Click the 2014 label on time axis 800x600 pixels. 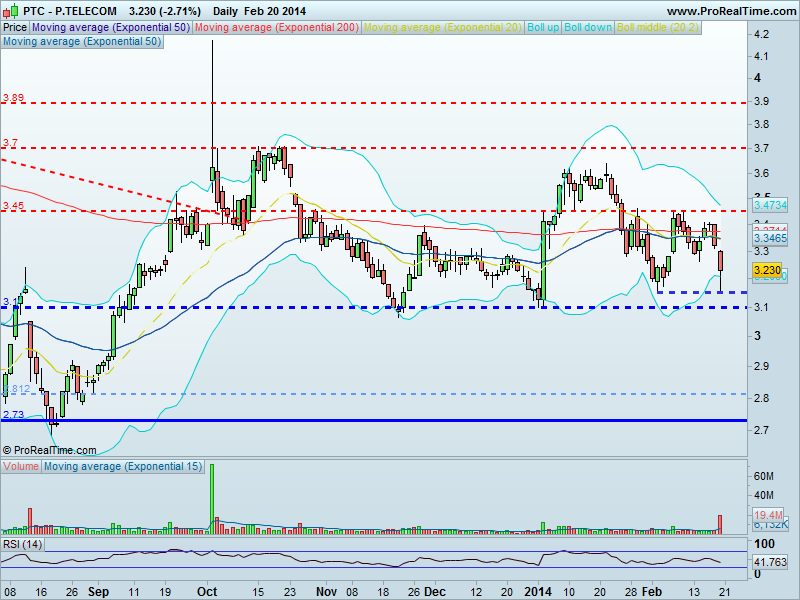538,592
